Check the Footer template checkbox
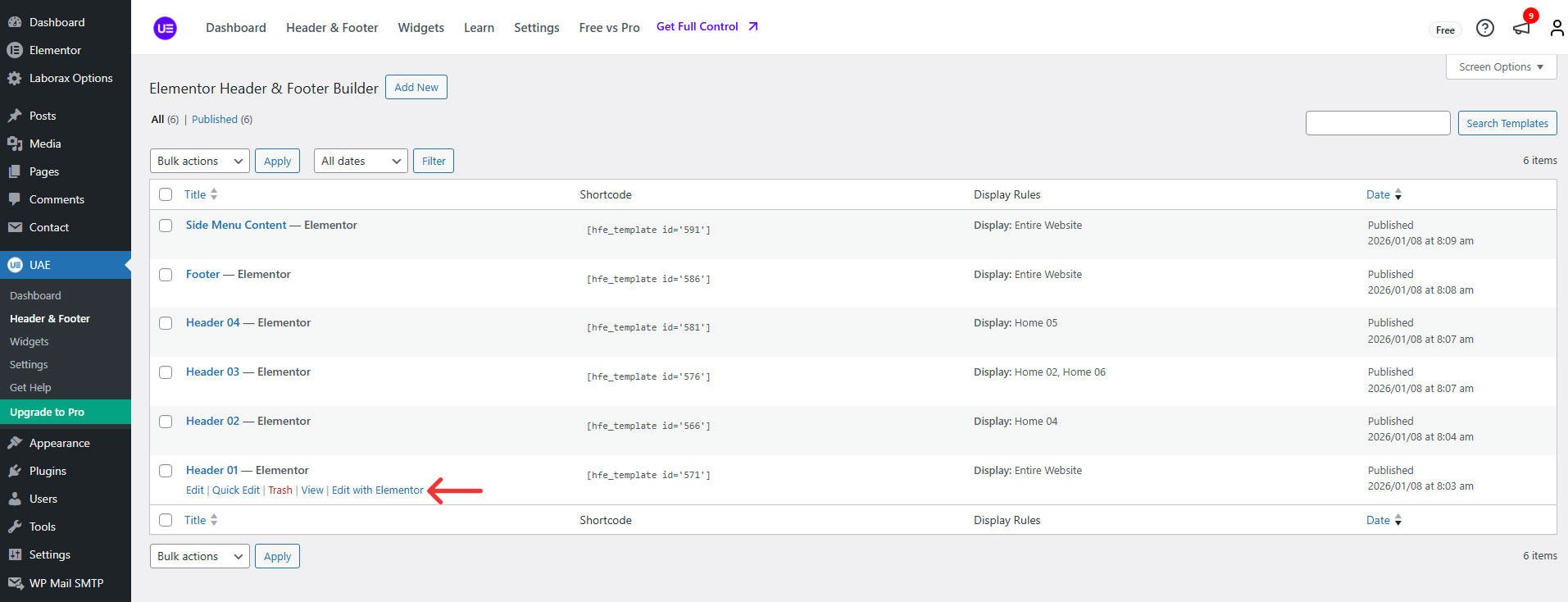The height and width of the screenshot is (602, 1568). click(x=166, y=275)
